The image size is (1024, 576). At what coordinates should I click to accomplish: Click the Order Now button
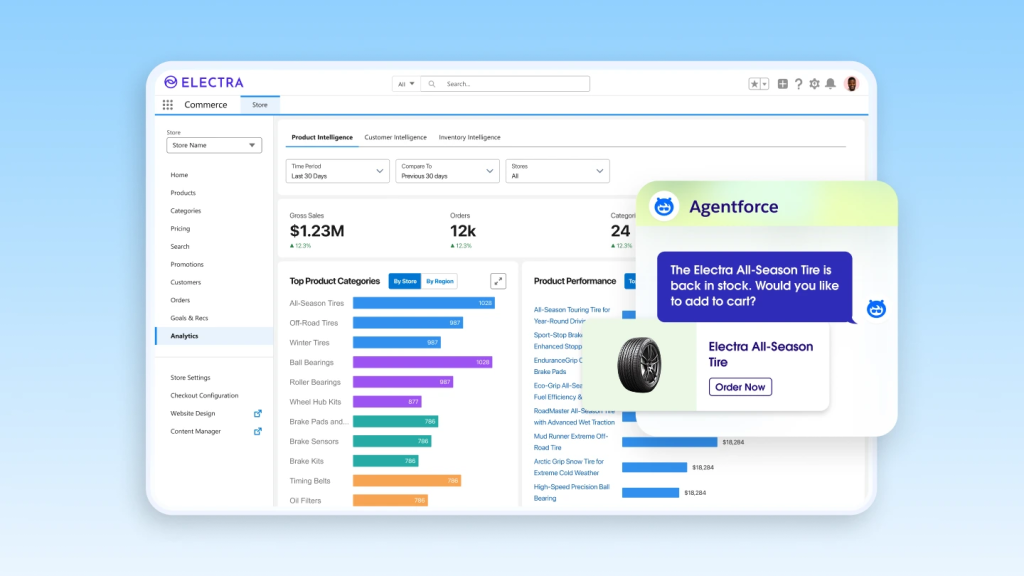click(740, 387)
